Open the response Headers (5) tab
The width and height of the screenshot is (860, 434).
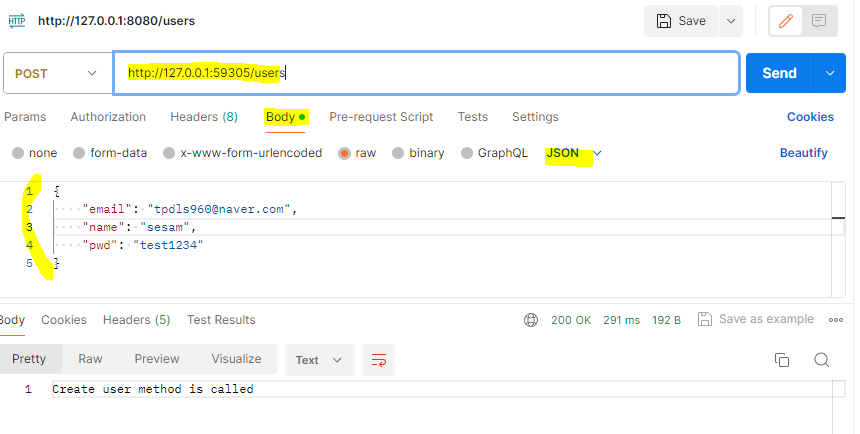coord(137,320)
